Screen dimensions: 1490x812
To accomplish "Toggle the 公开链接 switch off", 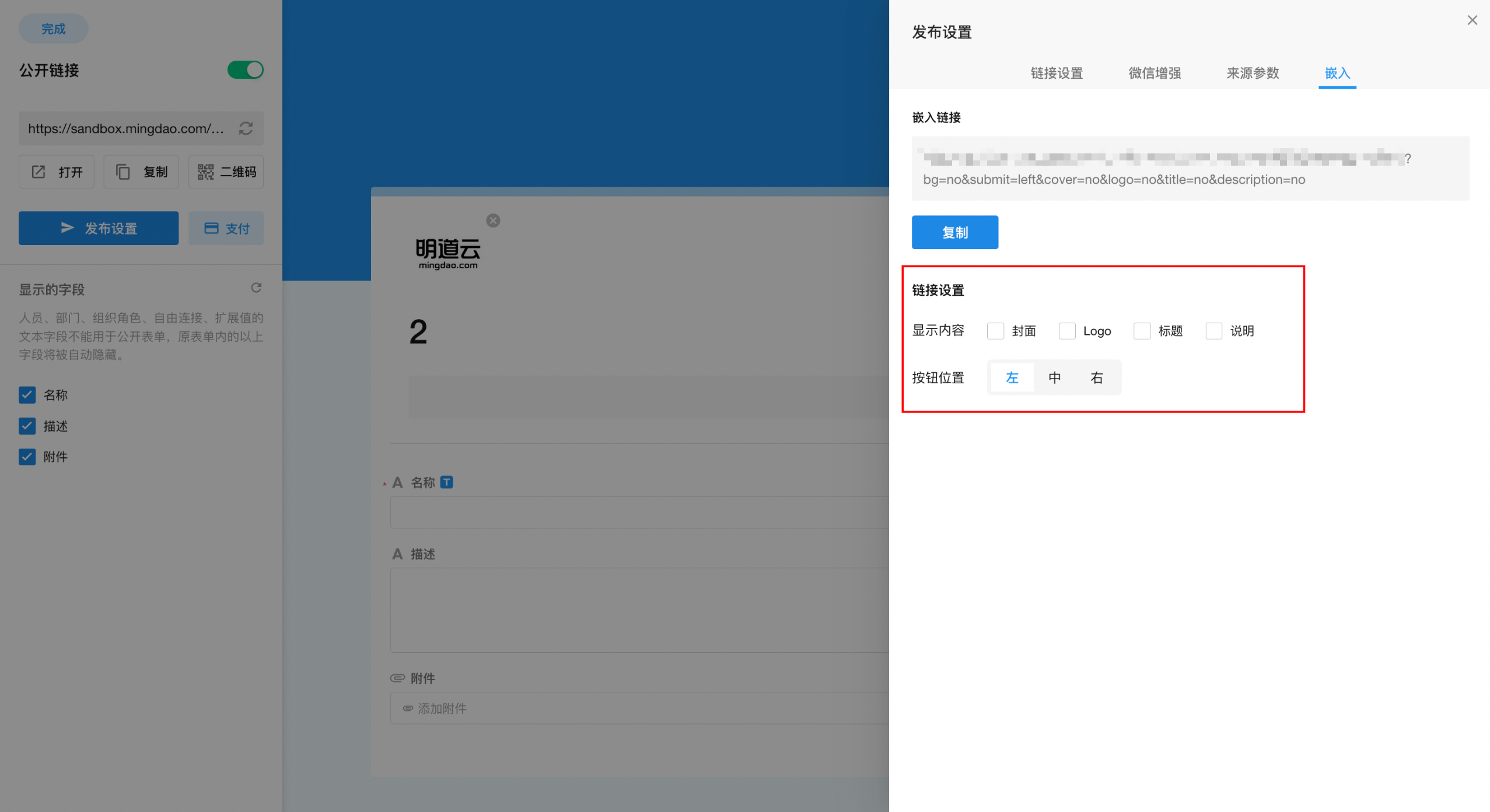I will 245,70.
